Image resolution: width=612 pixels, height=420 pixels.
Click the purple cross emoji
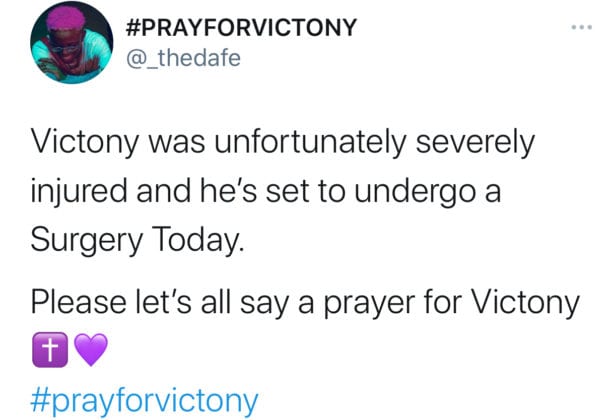[50, 350]
